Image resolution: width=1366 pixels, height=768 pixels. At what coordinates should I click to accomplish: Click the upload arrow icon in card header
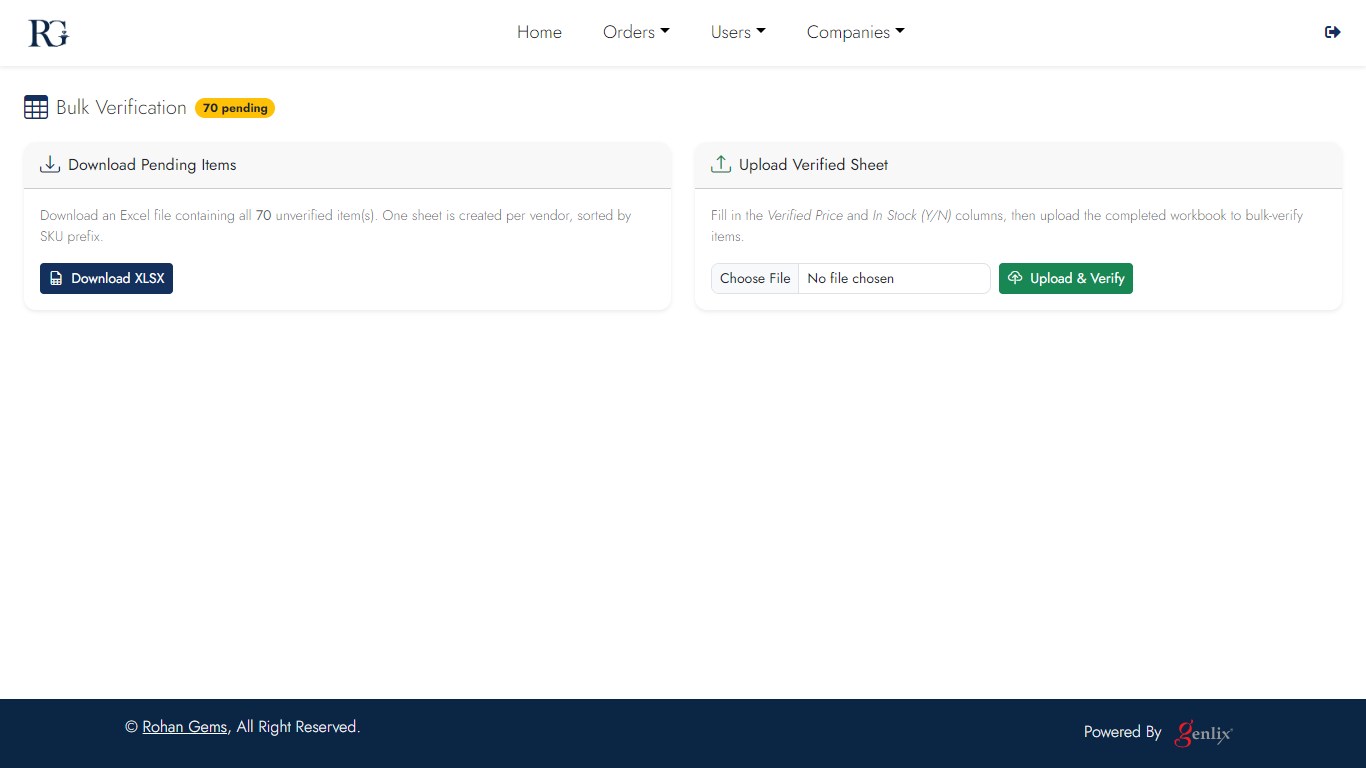720,165
